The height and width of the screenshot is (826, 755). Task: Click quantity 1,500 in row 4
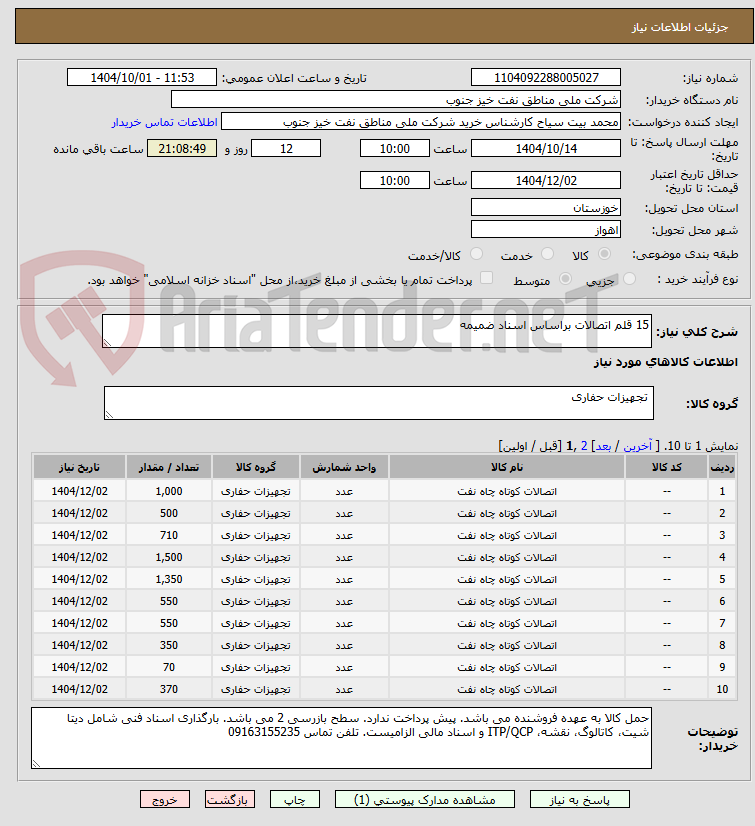pos(169,557)
